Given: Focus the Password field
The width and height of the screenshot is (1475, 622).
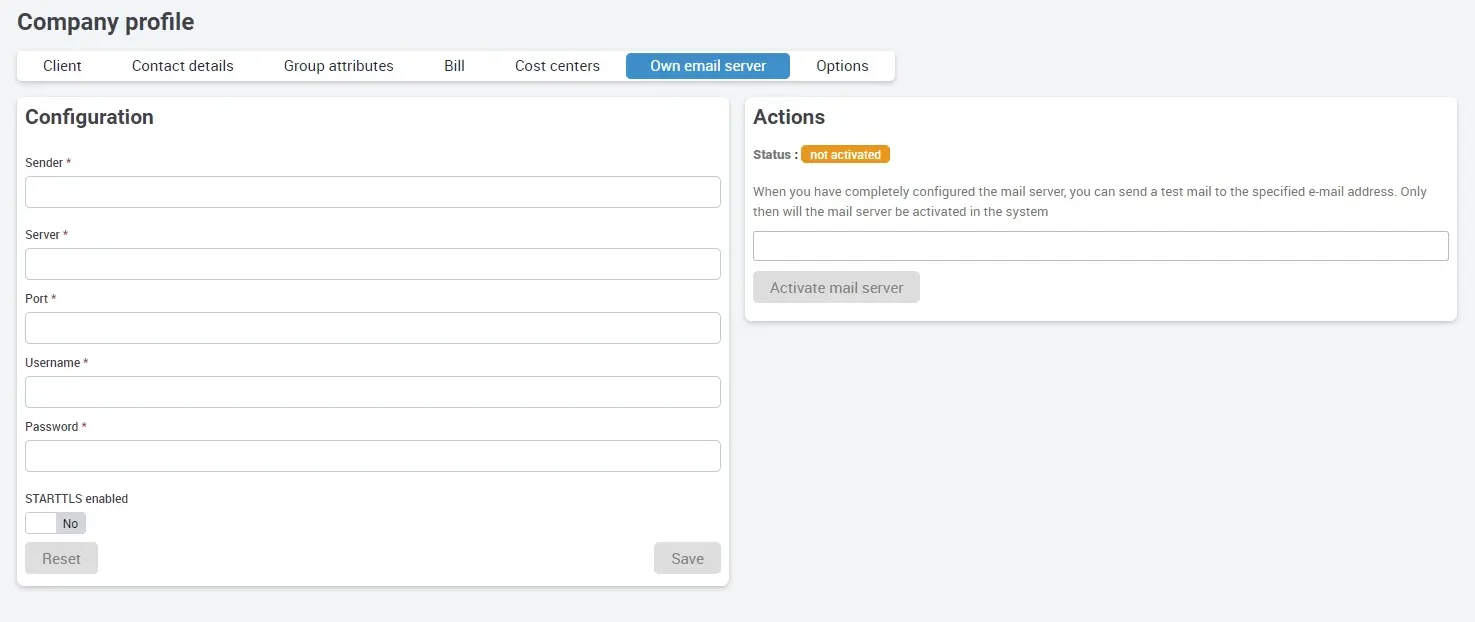Looking at the screenshot, I should pyautogui.click(x=372, y=456).
